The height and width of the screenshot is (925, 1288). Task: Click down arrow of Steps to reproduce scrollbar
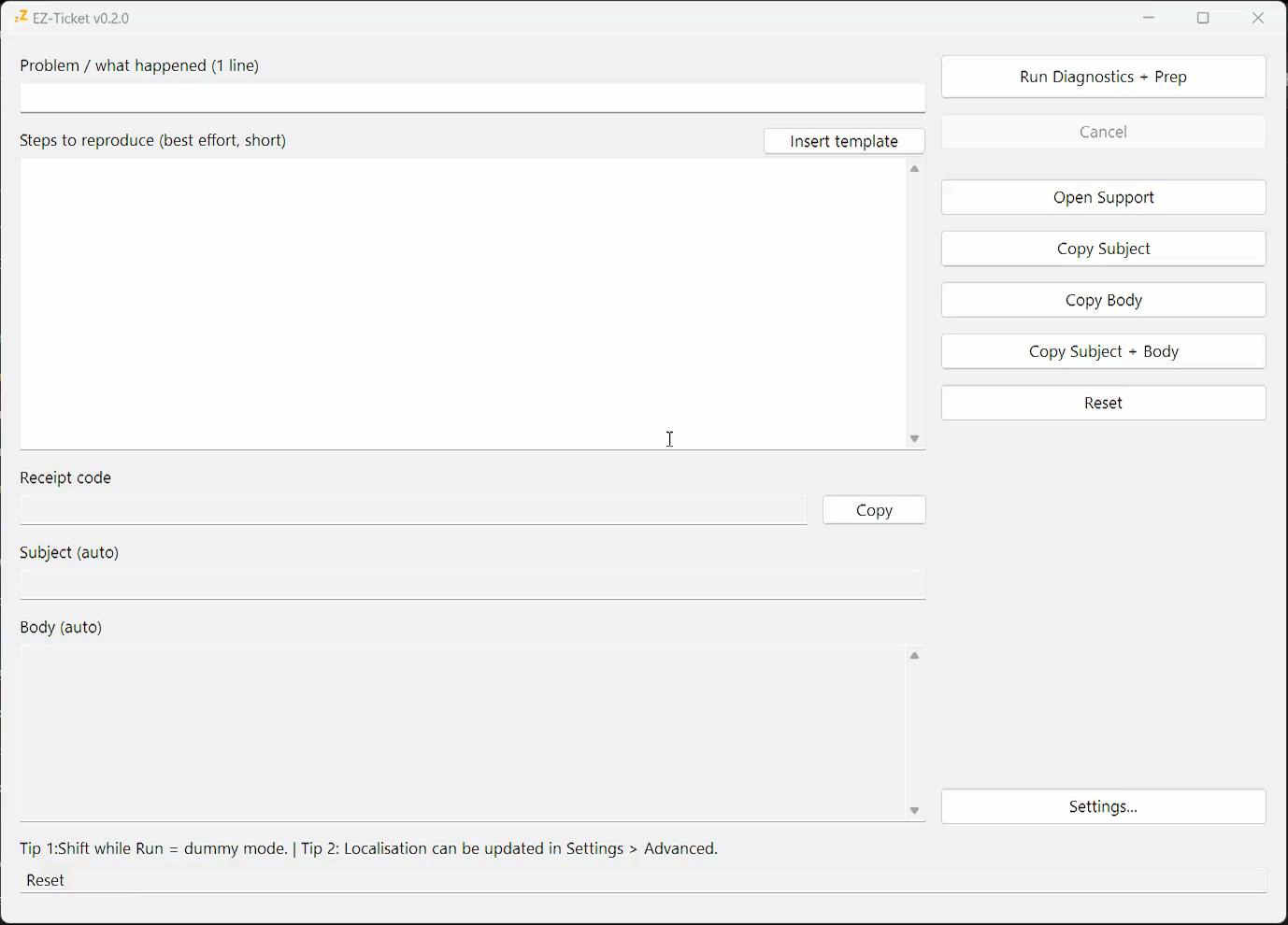tap(915, 439)
